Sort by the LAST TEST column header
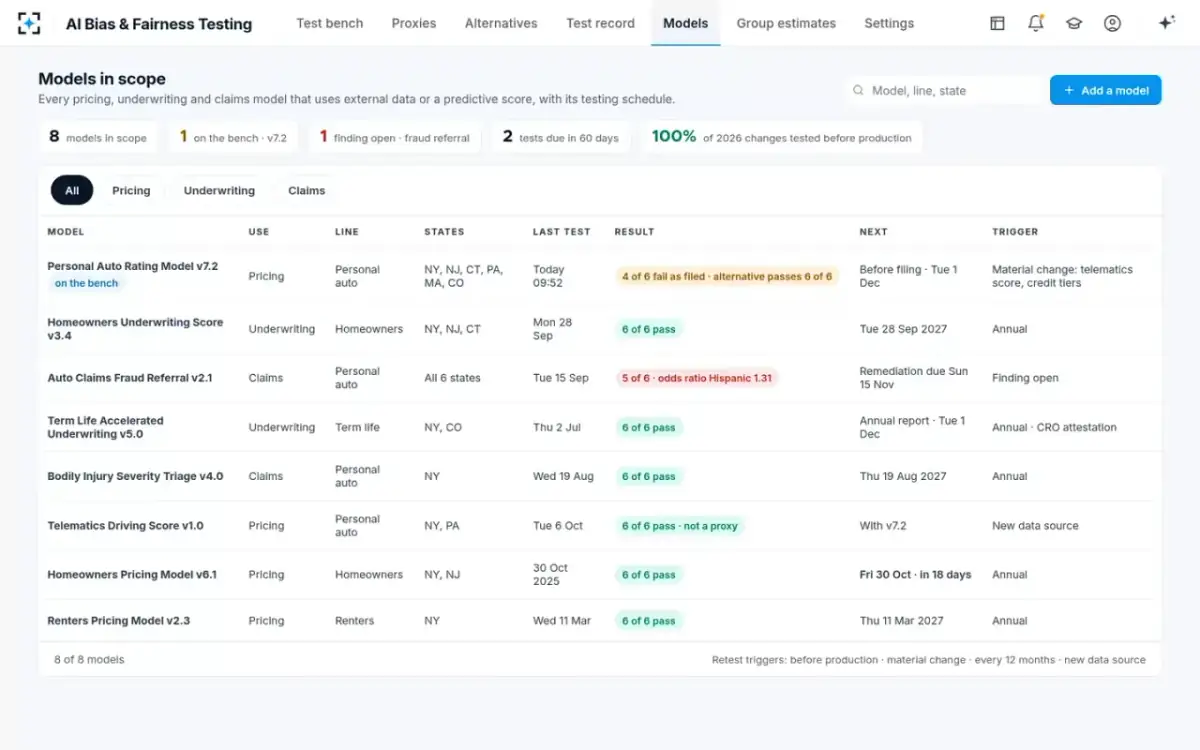The image size is (1200, 750). tap(561, 231)
